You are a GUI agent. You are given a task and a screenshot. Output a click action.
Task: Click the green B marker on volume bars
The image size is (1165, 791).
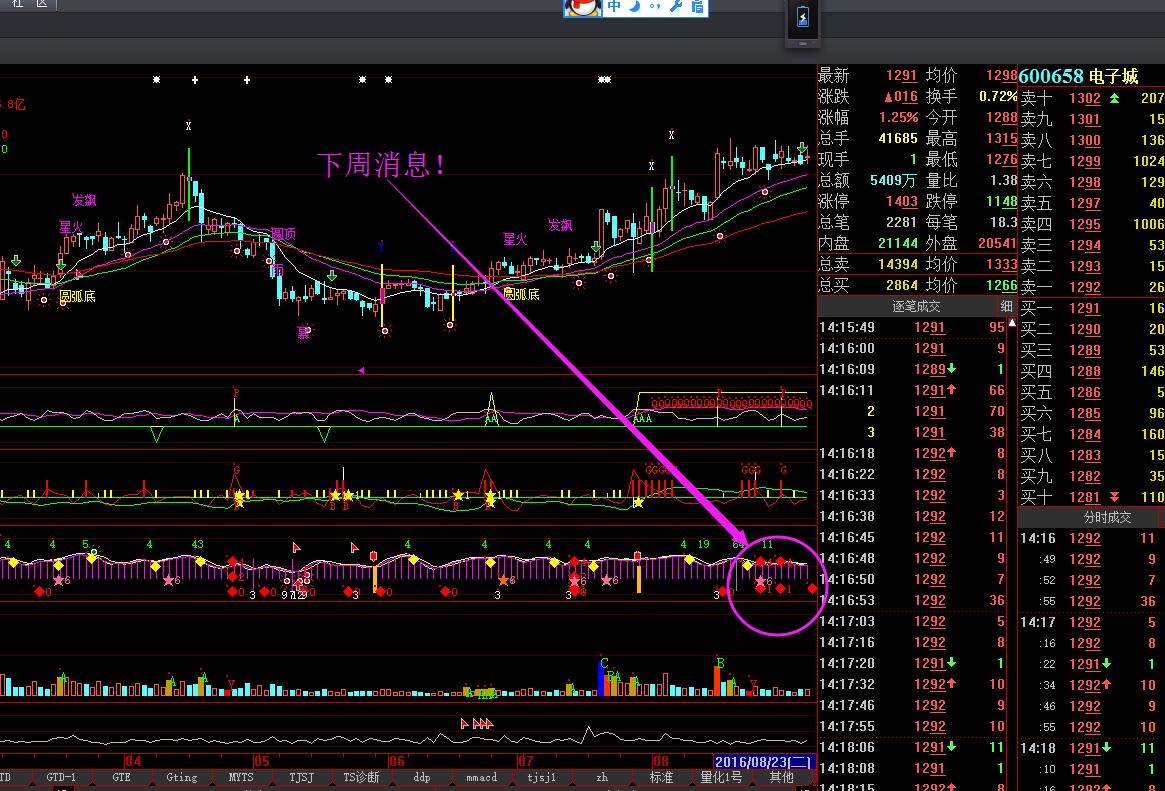click(x=720, y=663)
